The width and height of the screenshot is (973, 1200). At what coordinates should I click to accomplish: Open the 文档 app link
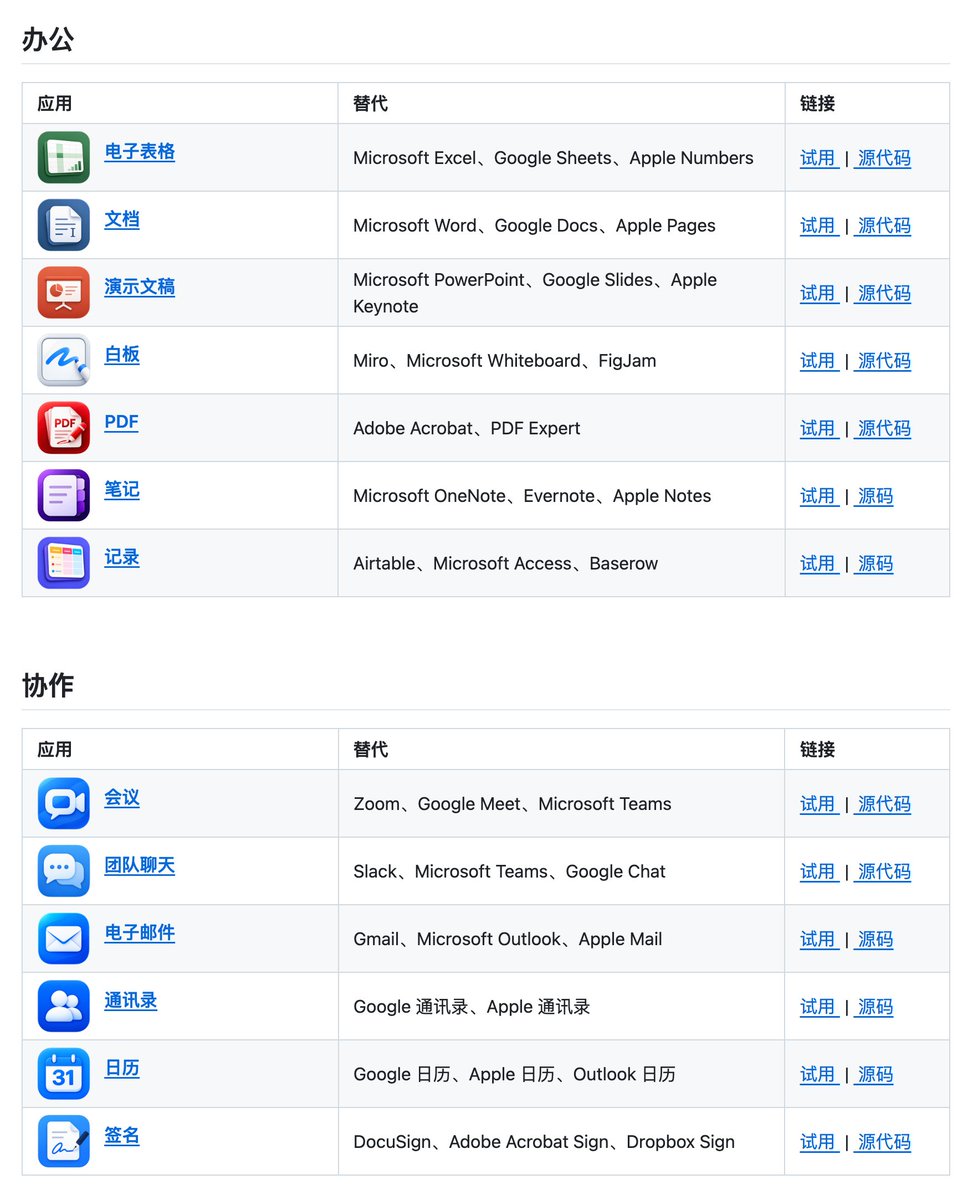pyautogui.click(x=122, y=220)
